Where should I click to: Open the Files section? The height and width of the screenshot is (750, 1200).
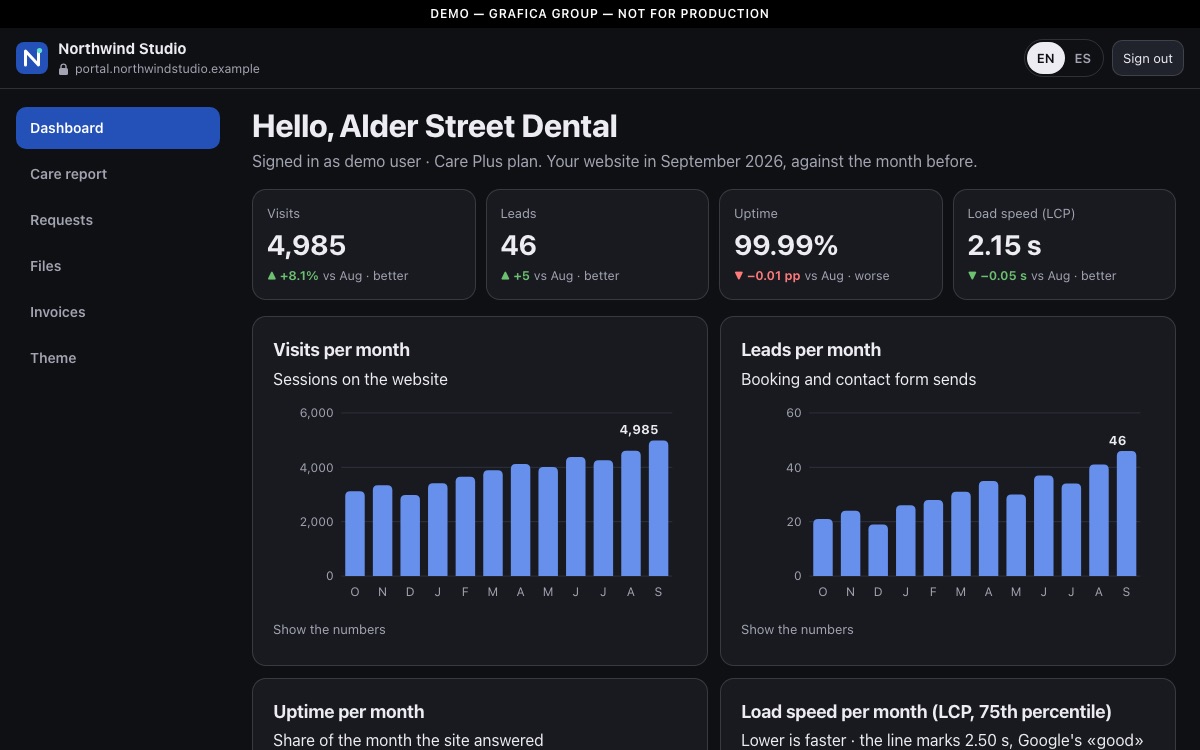pos(118,266)
